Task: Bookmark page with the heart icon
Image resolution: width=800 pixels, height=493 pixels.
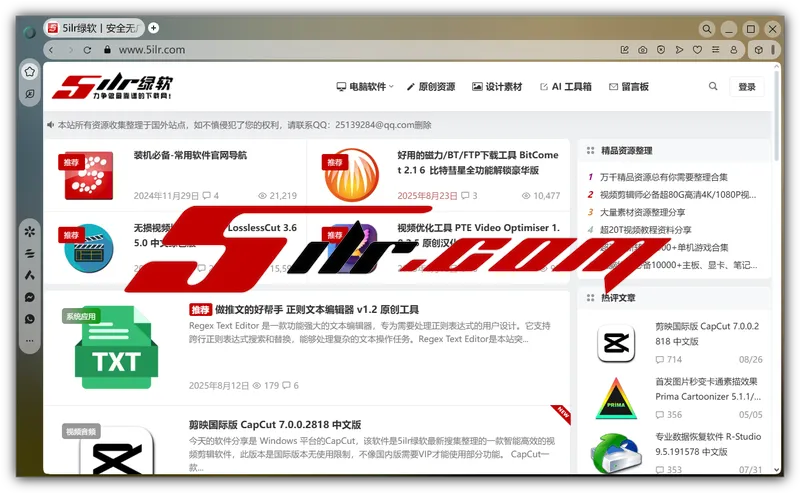Action: pyautogui.click(x=697, y=50)
